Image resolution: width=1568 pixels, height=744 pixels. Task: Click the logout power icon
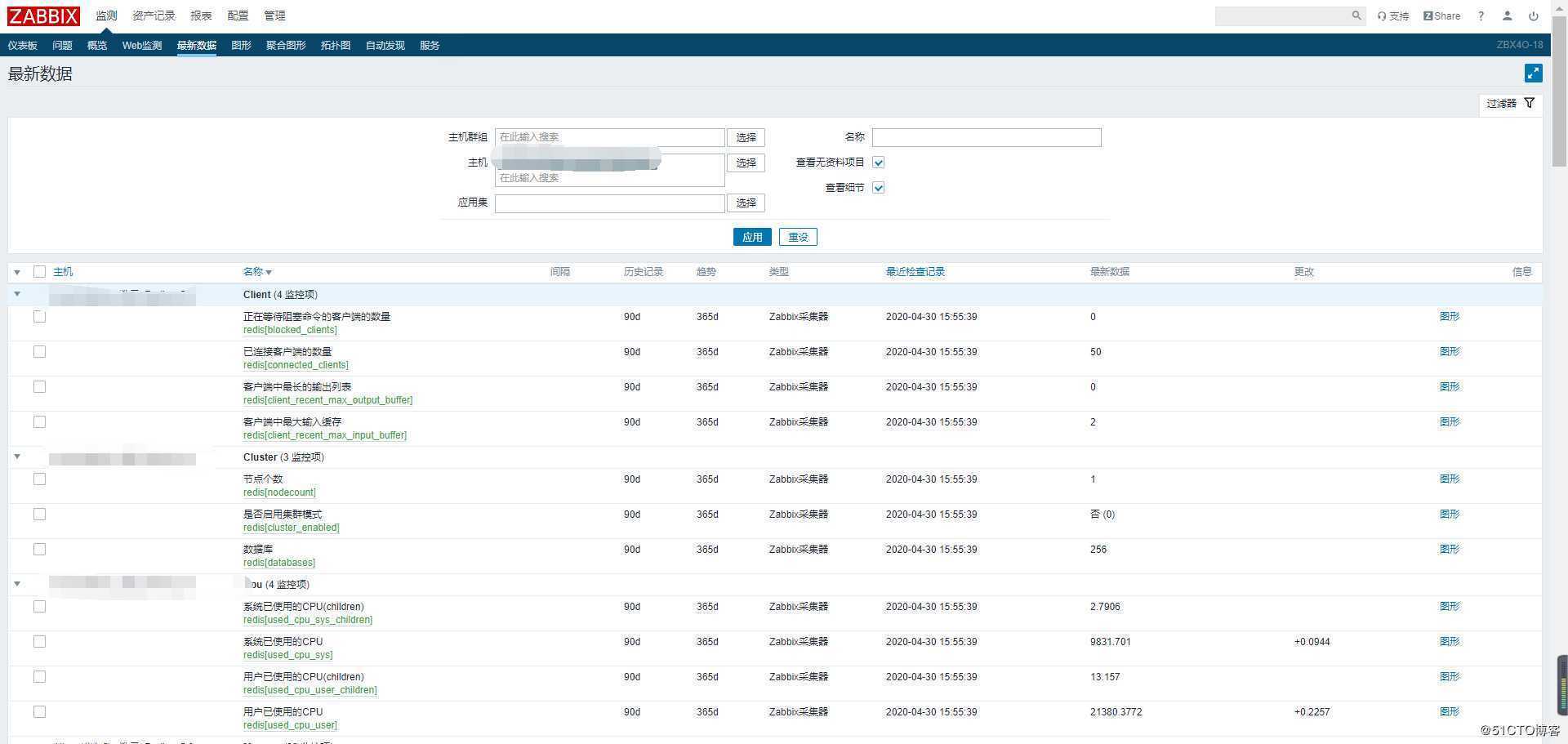[x=1534, y=16]
